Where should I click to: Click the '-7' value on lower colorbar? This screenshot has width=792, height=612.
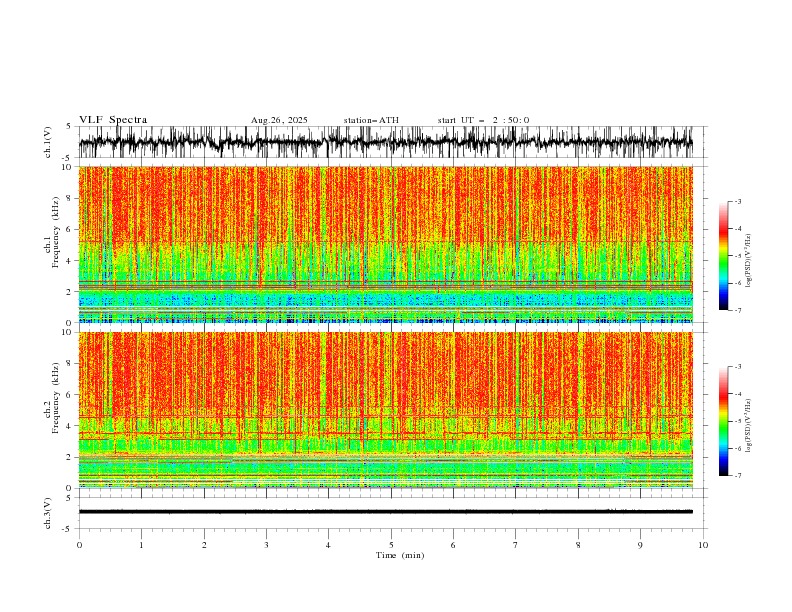tap(737, 476)
